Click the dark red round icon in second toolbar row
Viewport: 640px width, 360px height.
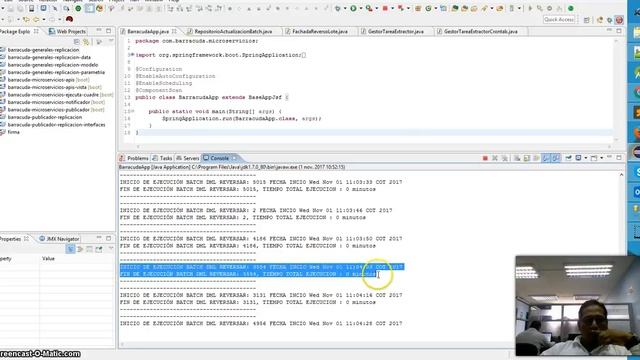click(69, 19)
